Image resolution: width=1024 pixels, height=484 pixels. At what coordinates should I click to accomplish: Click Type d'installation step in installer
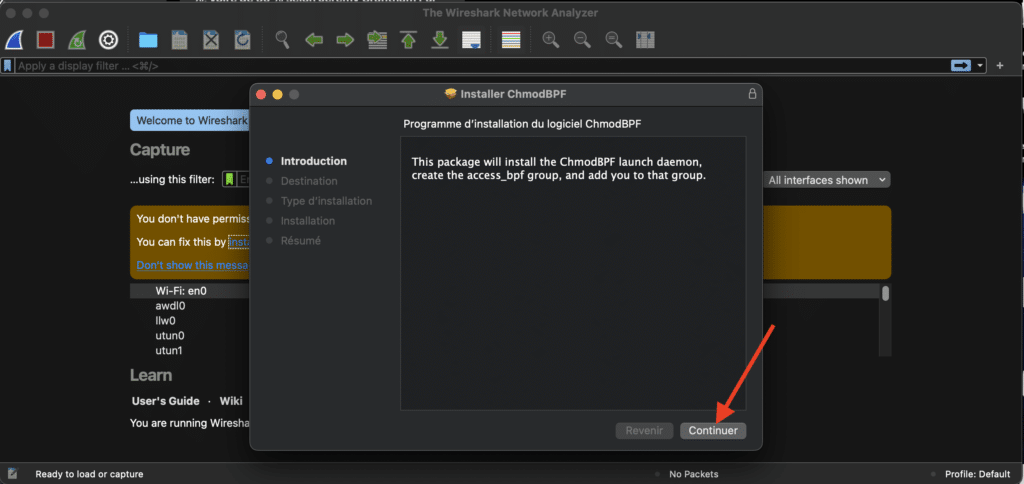tap(327, 201)
